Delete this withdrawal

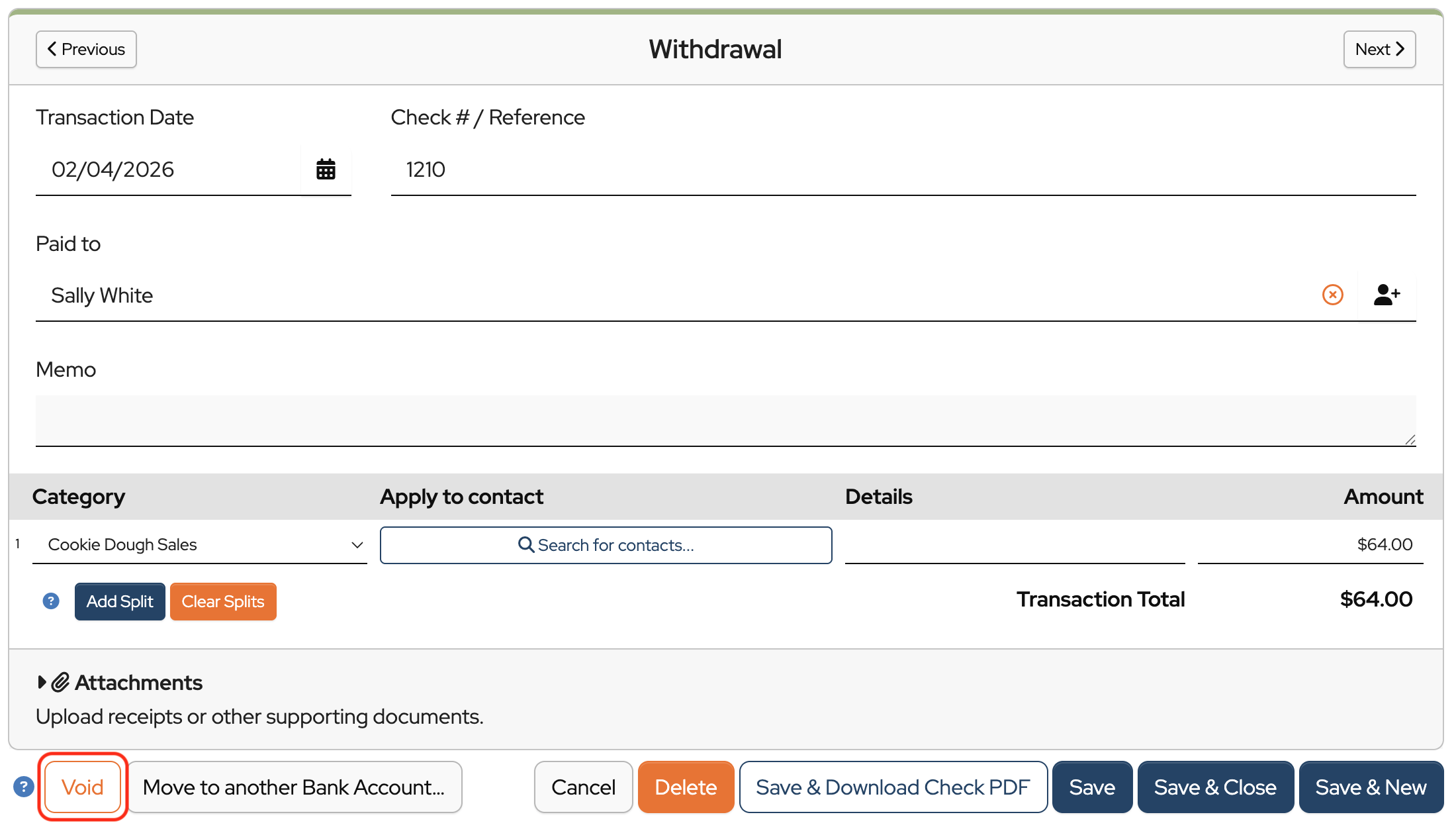686,787
